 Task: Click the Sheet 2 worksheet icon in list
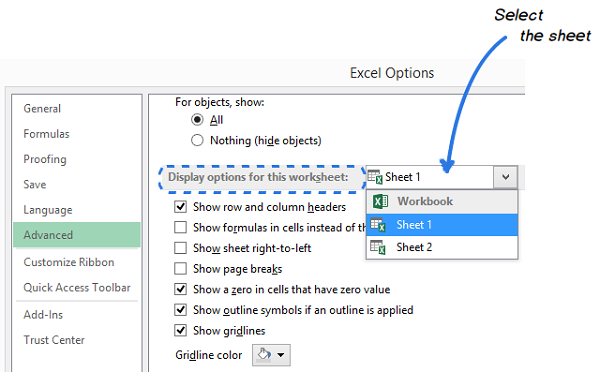[x=378, y=247]
